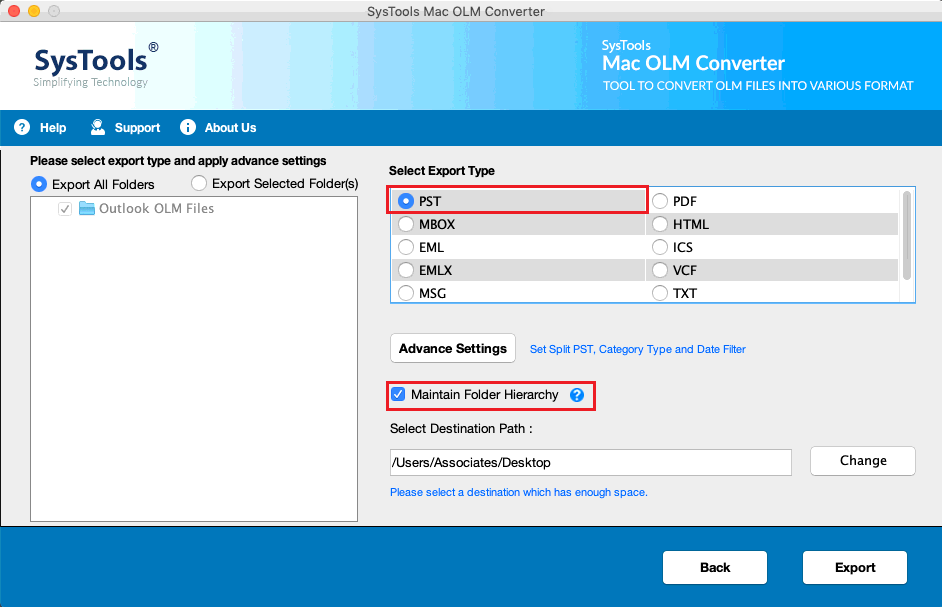Choose HTML export type
942x607 pixels.
click(x=660, y=224)
